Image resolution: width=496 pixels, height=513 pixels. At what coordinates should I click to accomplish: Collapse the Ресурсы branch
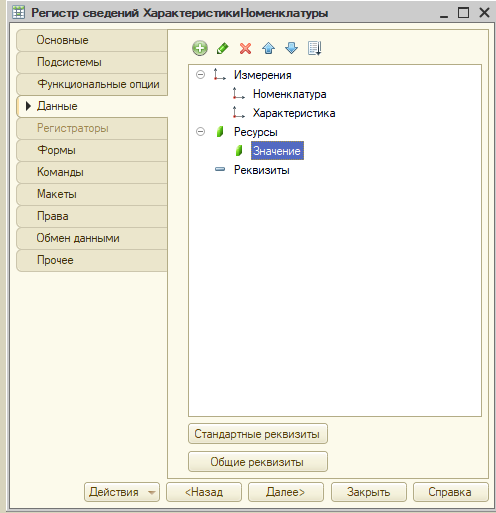coord(200,132)
